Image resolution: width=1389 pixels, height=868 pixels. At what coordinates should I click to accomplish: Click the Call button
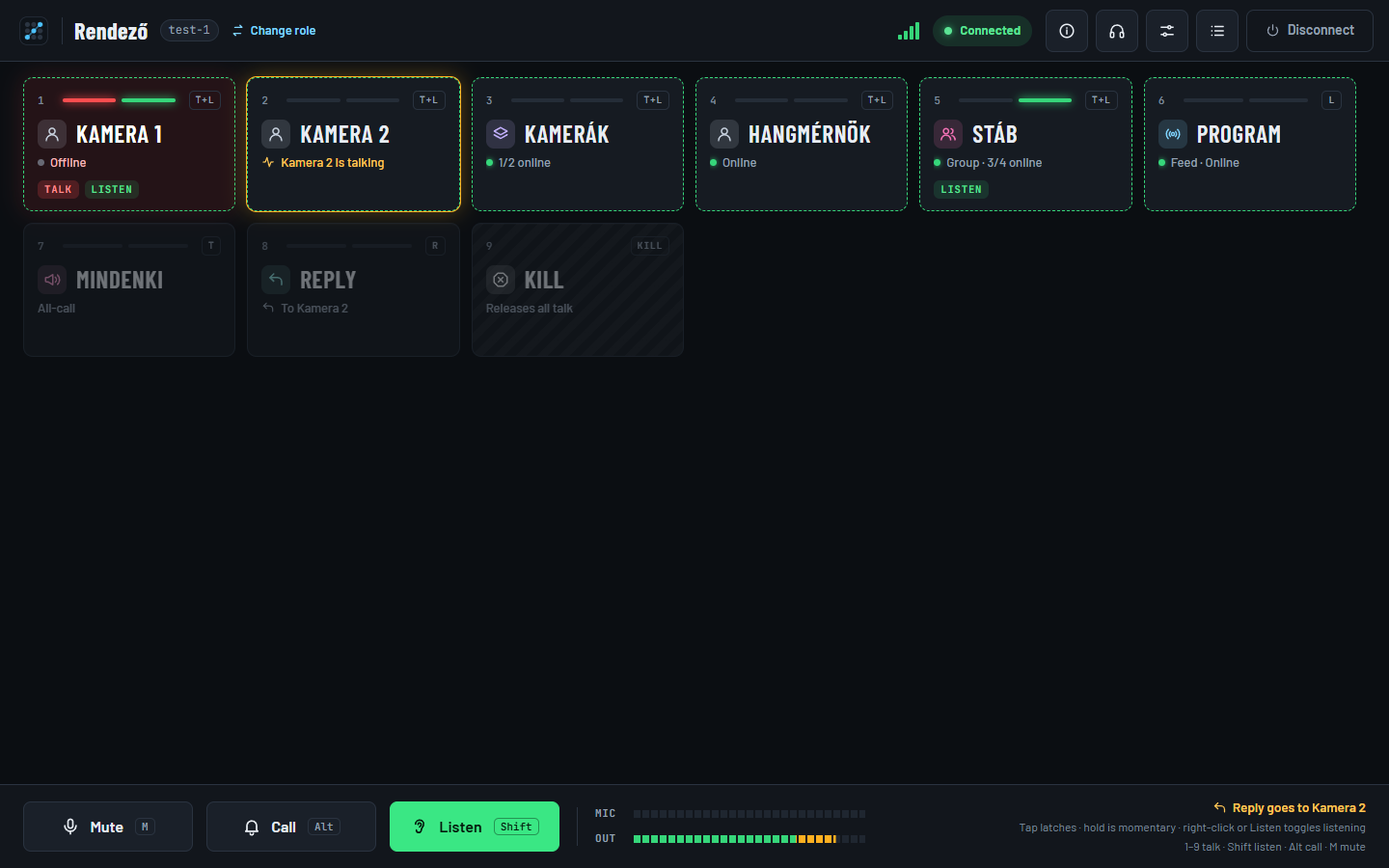[x=291, y=827]
